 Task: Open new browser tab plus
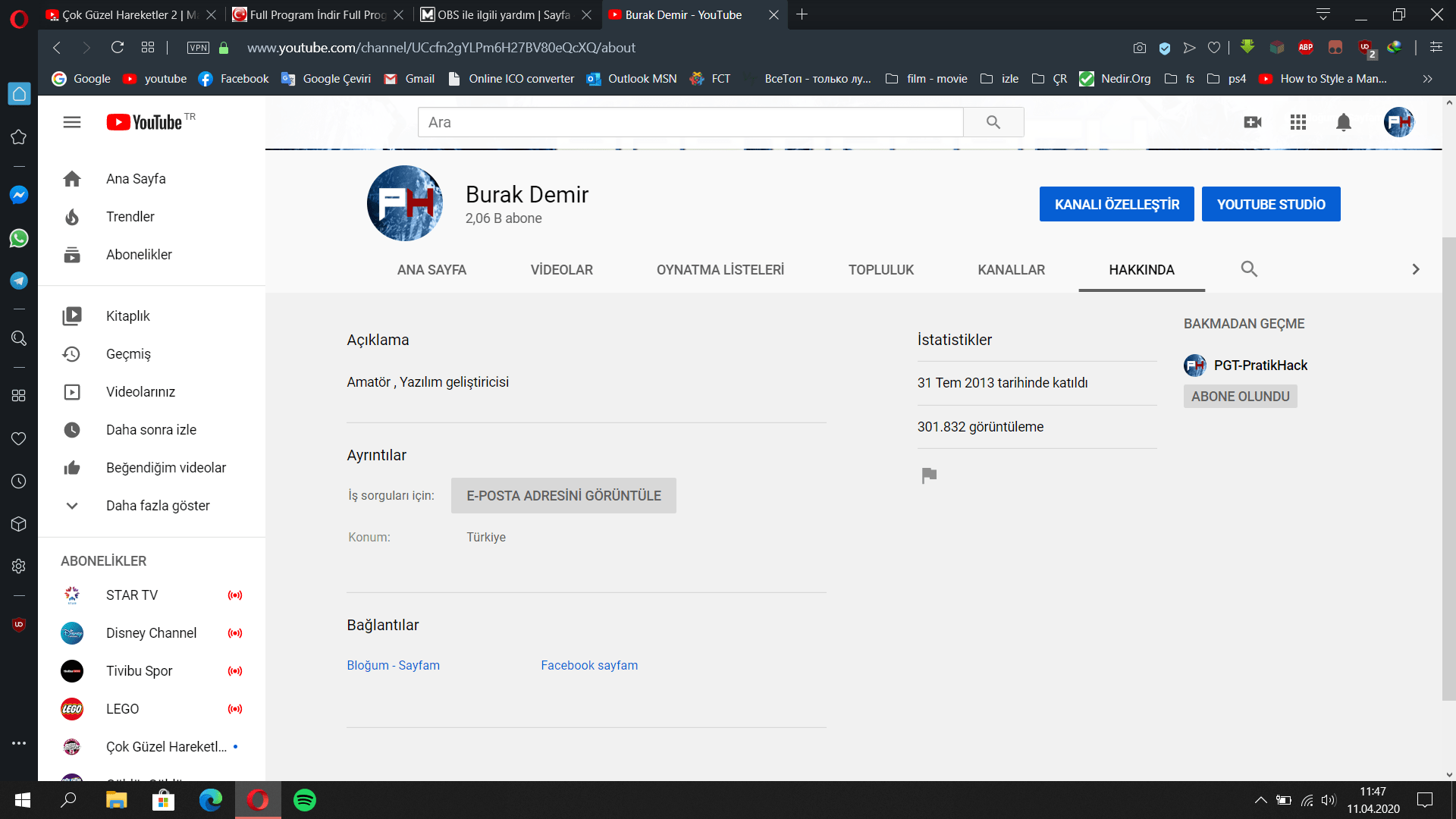tap(802, 14)
